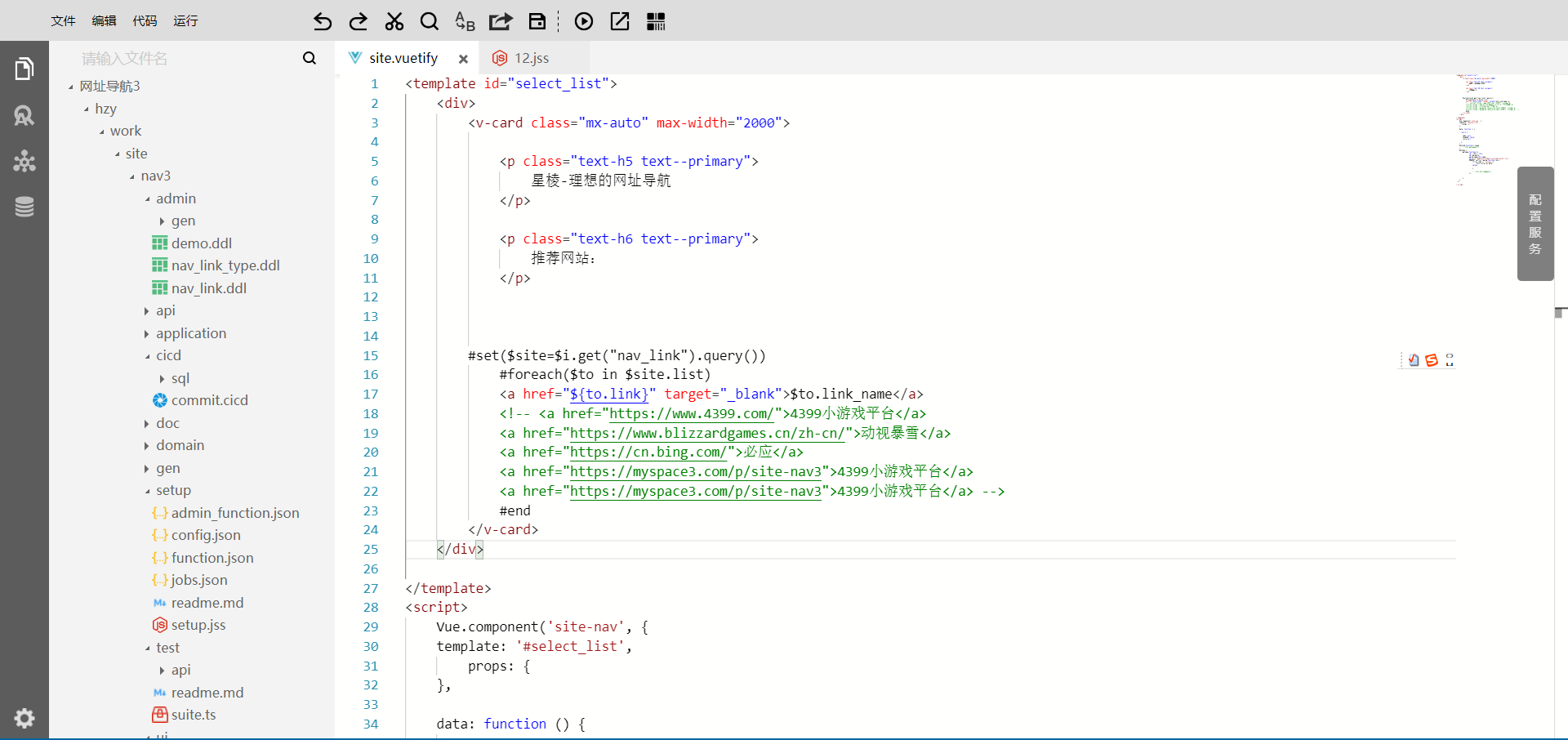Collapse the nav3 folder
The width and height of the screenshot is (1568, 740).
point(132,176)
